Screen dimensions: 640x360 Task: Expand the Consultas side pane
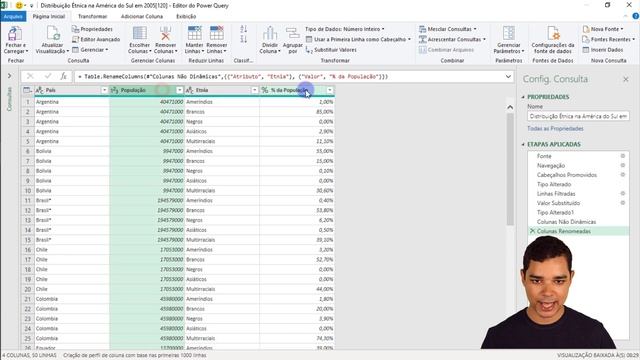[9, 76]
